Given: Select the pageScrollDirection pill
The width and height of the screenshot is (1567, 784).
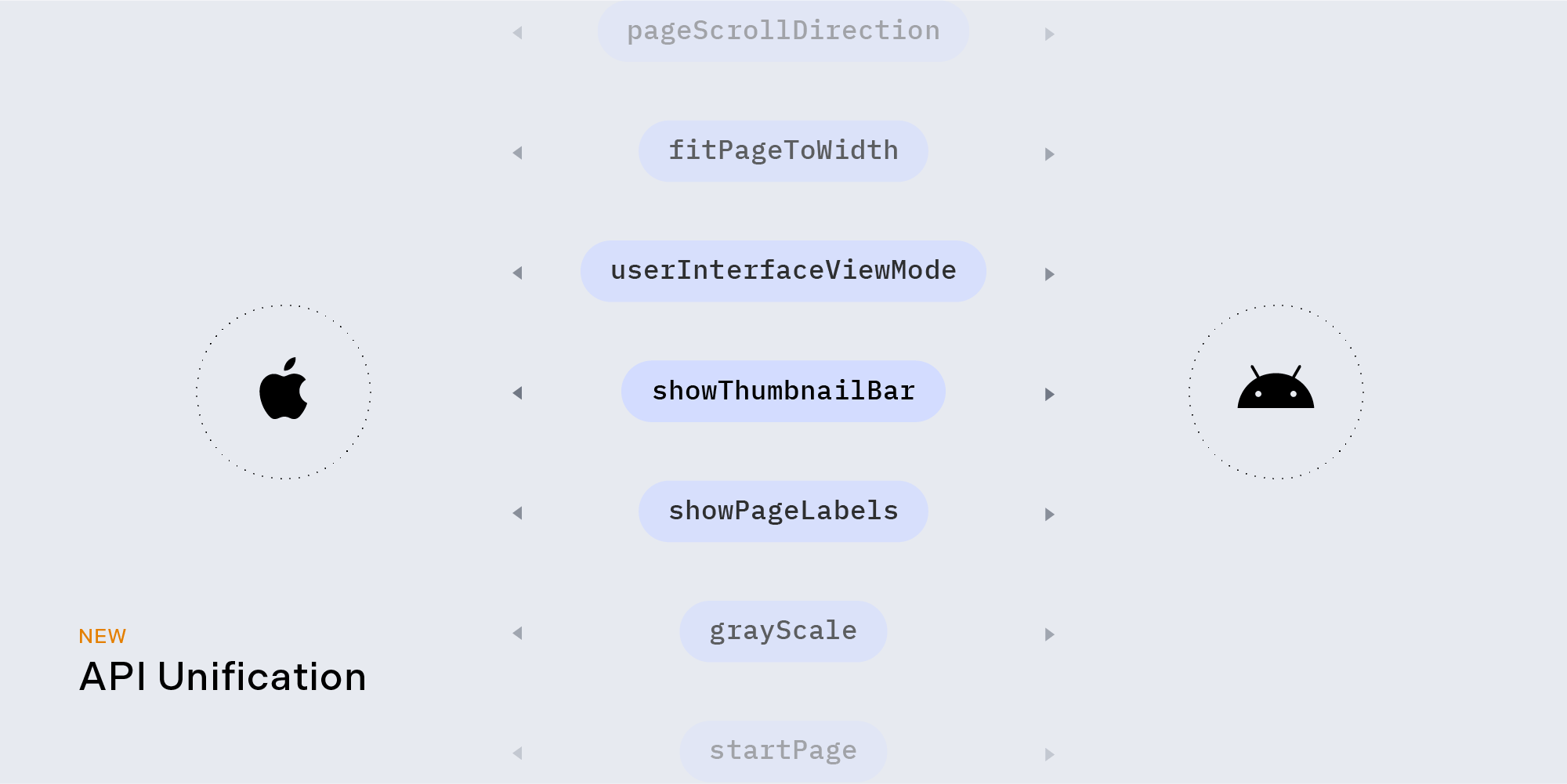Looking at the screenshot, I should pos(783,31).
